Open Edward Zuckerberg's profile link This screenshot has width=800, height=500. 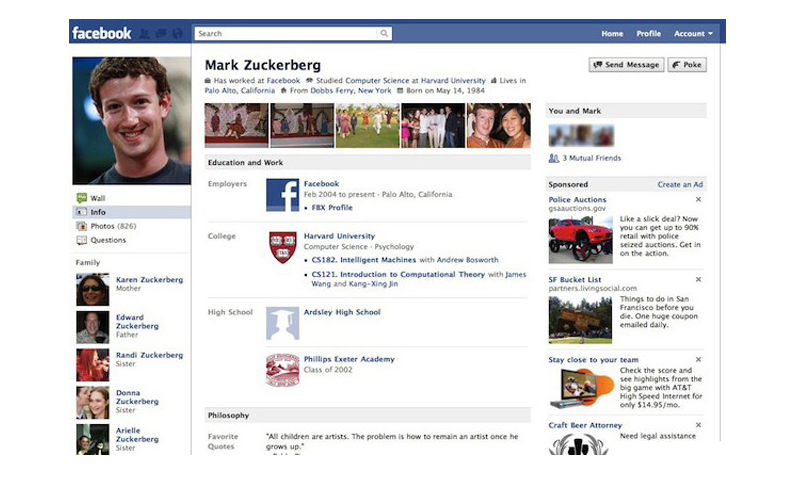click(x=137, y=321)
